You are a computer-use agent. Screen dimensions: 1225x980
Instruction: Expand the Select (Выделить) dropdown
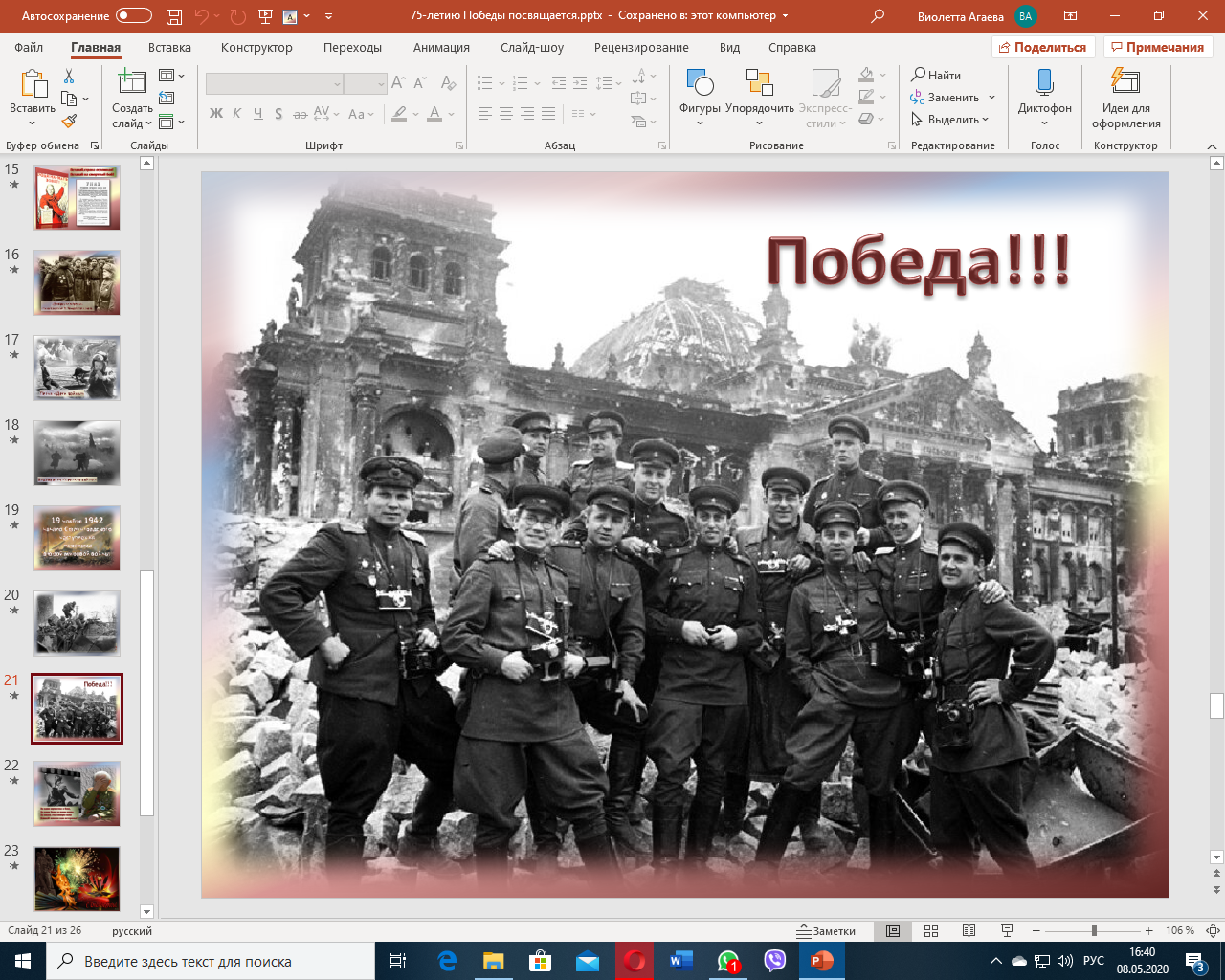pos(985,120)
